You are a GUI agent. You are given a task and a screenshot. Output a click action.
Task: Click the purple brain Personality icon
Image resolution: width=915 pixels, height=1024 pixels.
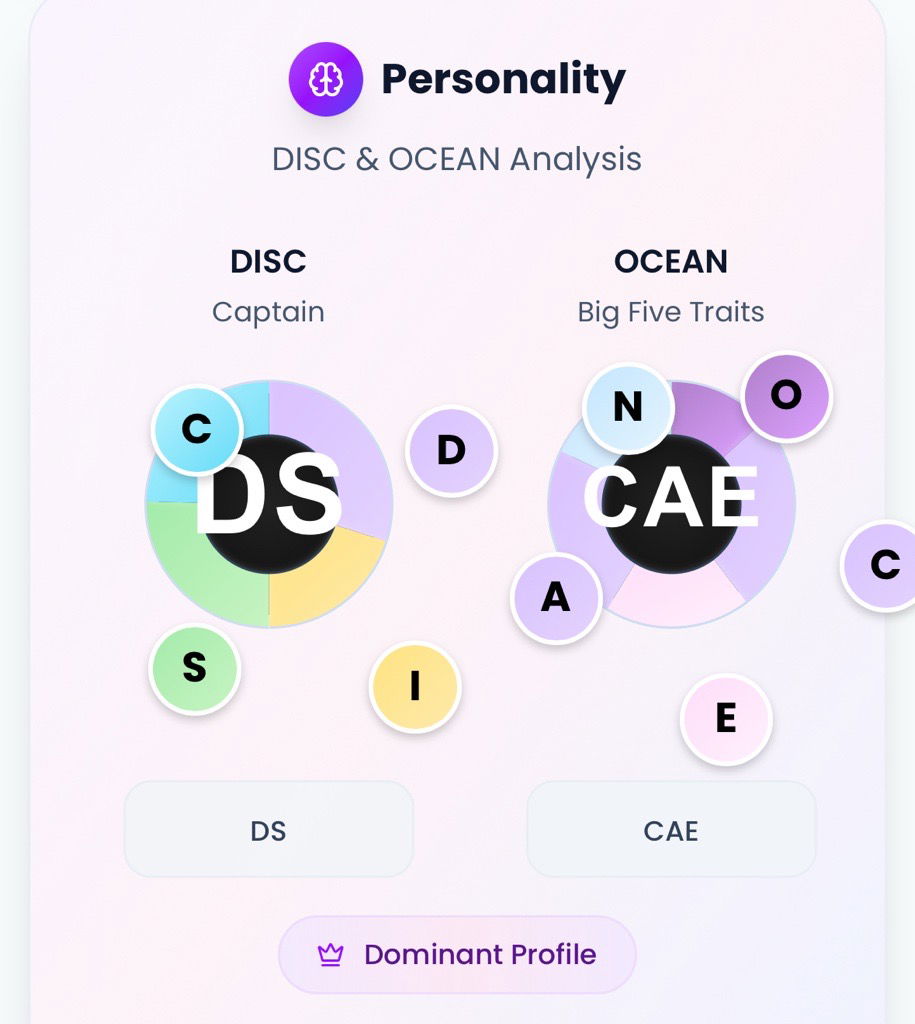point(326,79)
